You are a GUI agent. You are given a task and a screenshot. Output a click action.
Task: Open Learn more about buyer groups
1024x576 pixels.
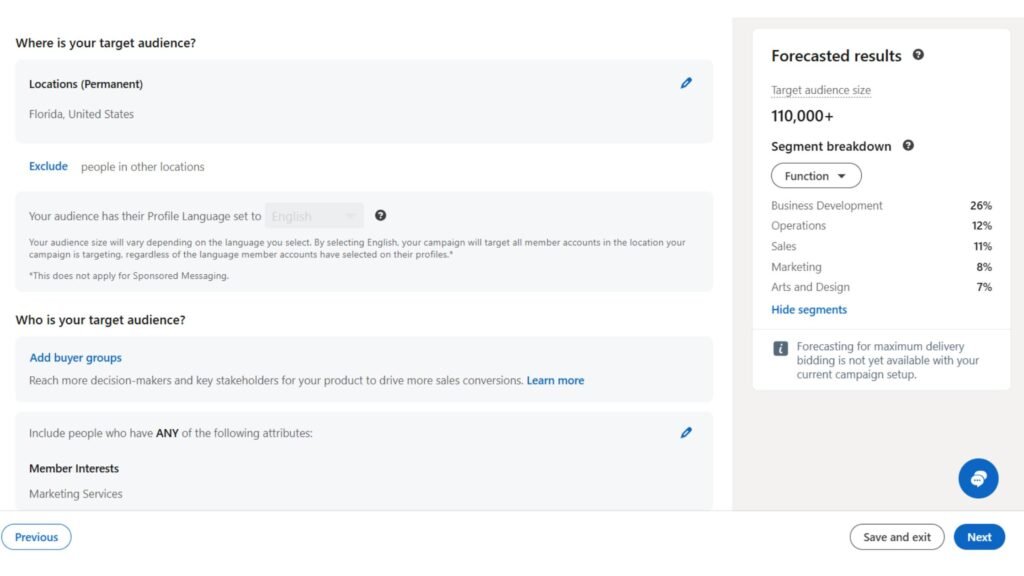click(x=555, y=380)
